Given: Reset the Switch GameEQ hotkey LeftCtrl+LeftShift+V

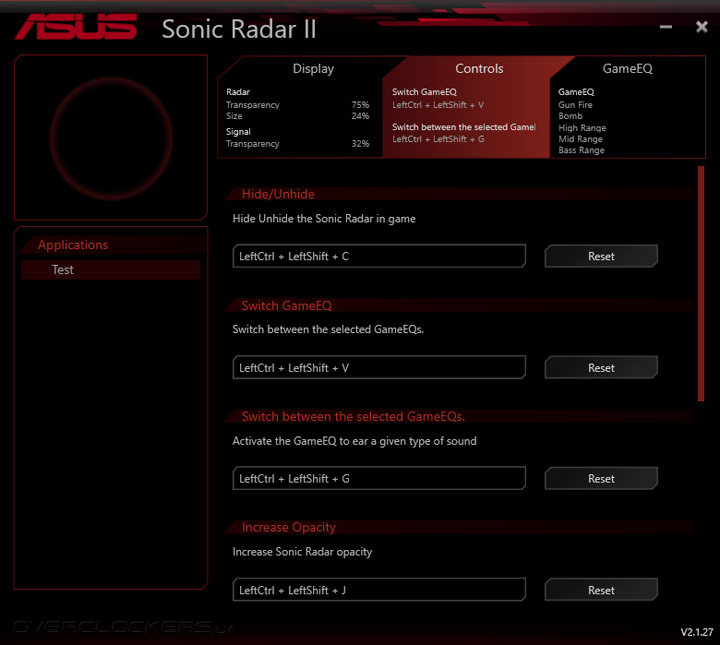Looking at the screenshot, I should 601,368.
